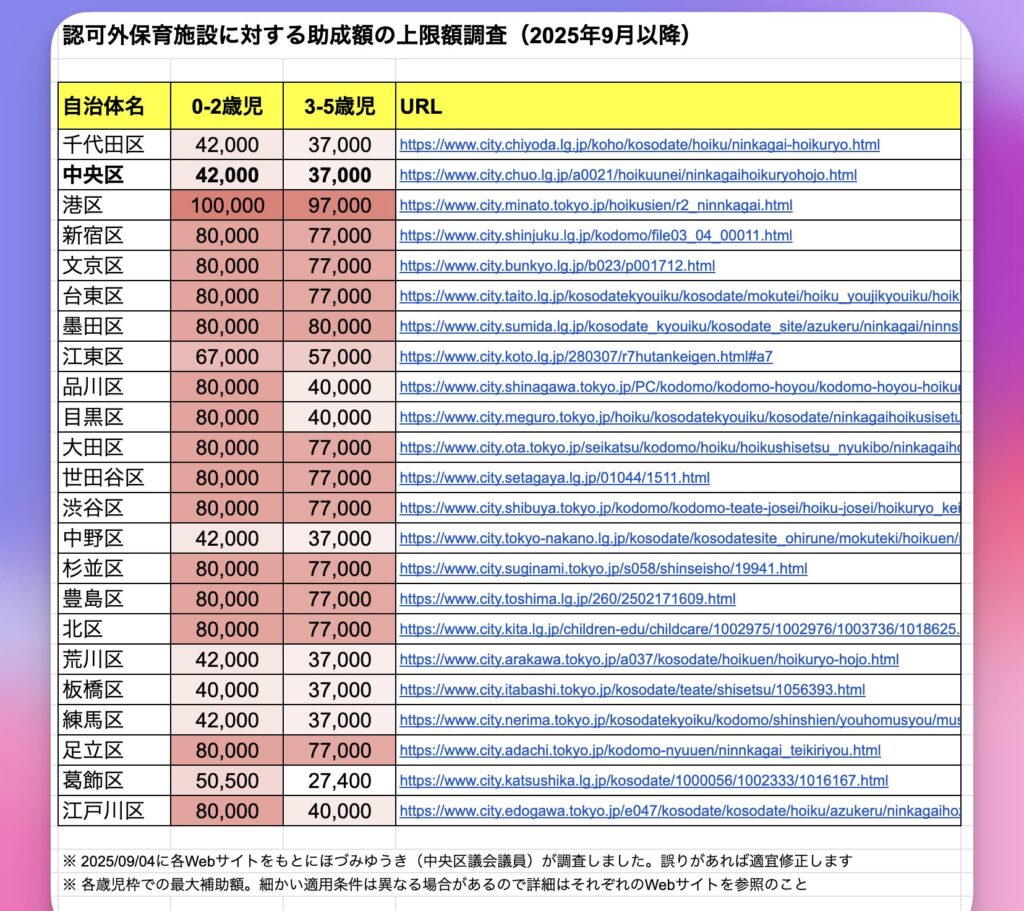The width and height of the screenshot is (1024, 911).
Task: Select the URL column header cell
Action: (x=678, y=106)
